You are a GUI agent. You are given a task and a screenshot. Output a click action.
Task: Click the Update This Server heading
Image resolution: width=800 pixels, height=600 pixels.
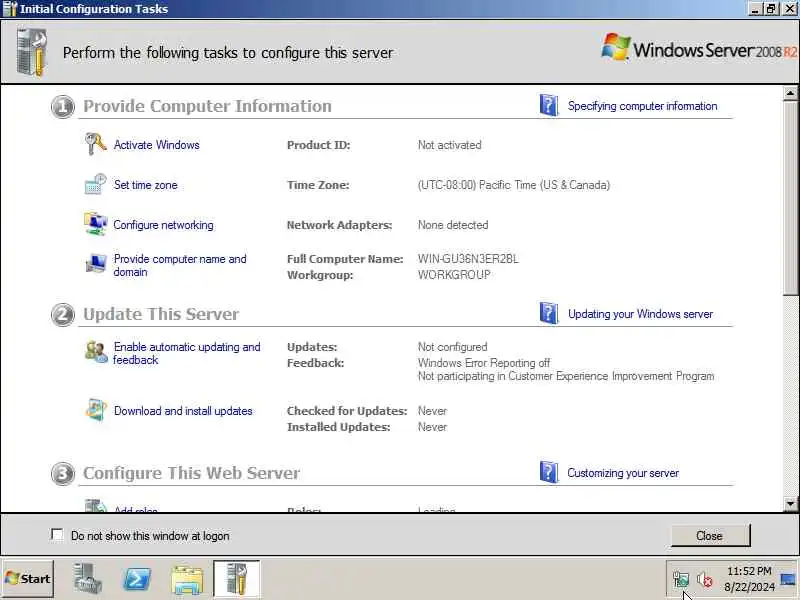coord(161,314)
